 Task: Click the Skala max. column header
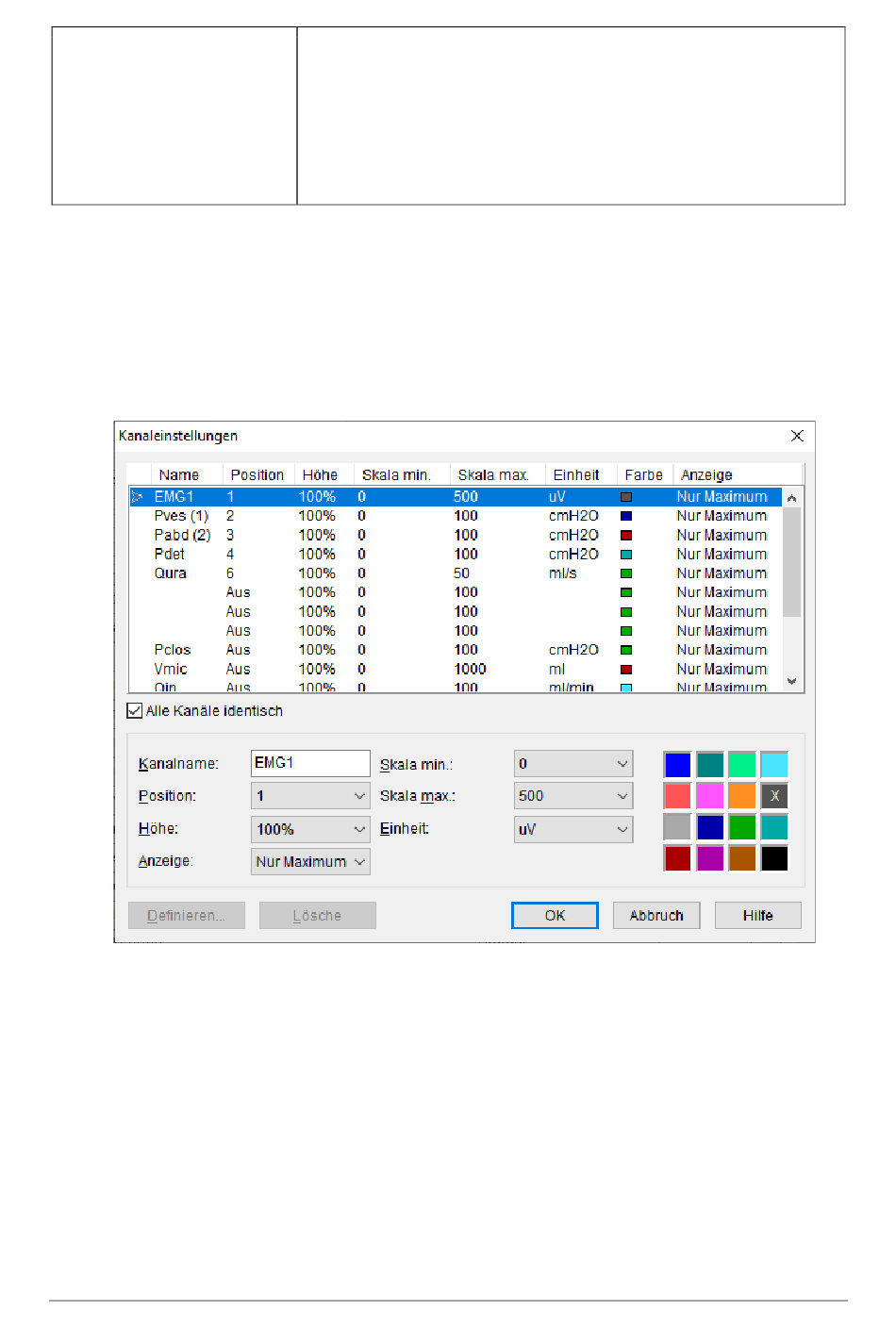click(x=497, y=475)
